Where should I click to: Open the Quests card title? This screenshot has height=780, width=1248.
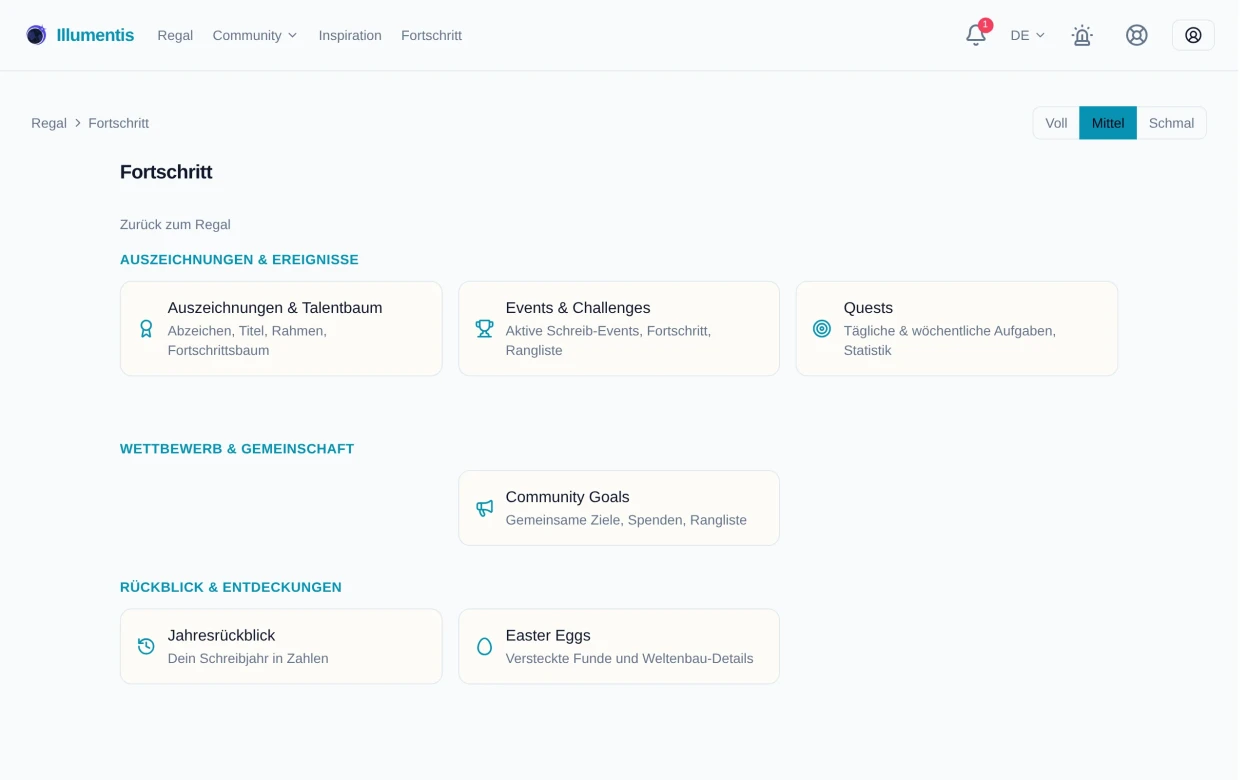pos(868,308)
